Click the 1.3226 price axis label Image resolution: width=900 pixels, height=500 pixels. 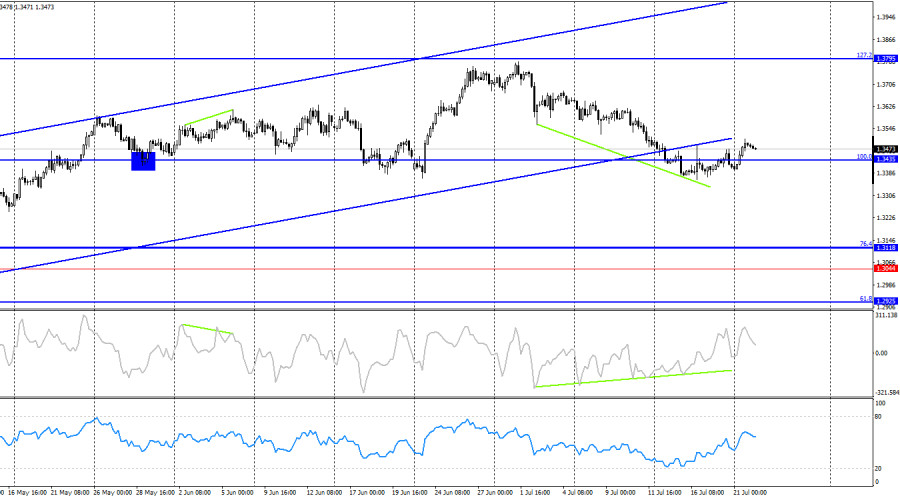(x=886, y=218)
